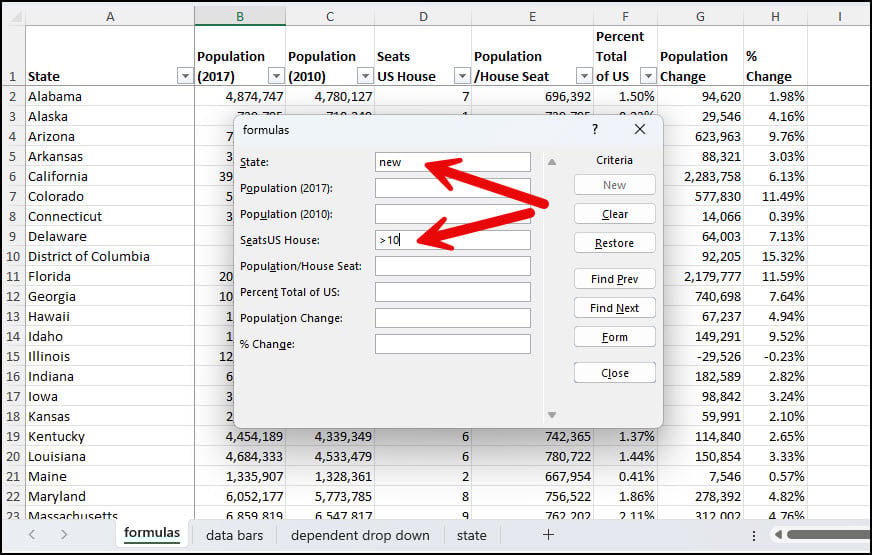Click the Kentucky cell
The height and width of the screenshot is (555, 872).
(x=110, y=437)
